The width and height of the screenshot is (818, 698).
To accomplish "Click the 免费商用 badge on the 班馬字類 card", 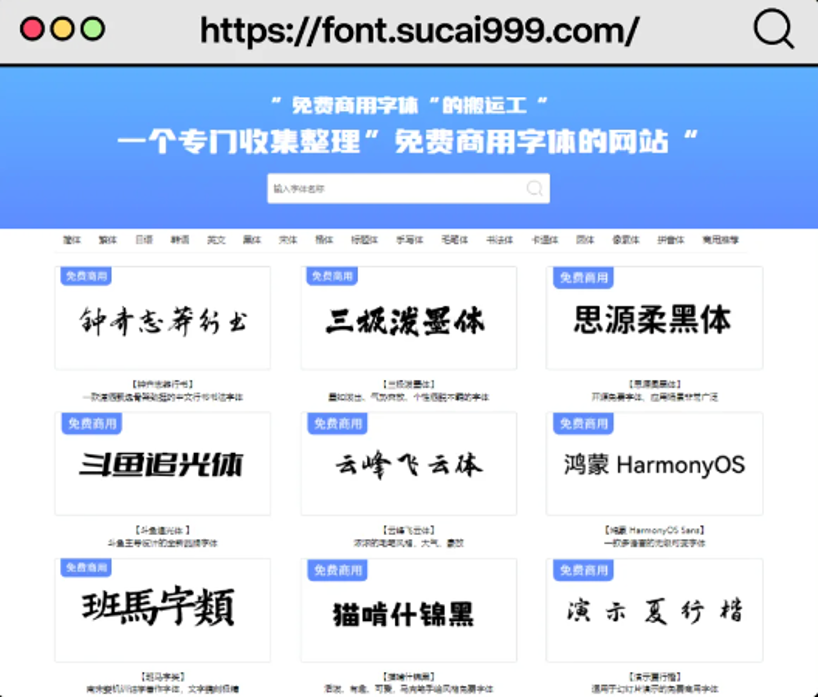I will tap(86, 568).
